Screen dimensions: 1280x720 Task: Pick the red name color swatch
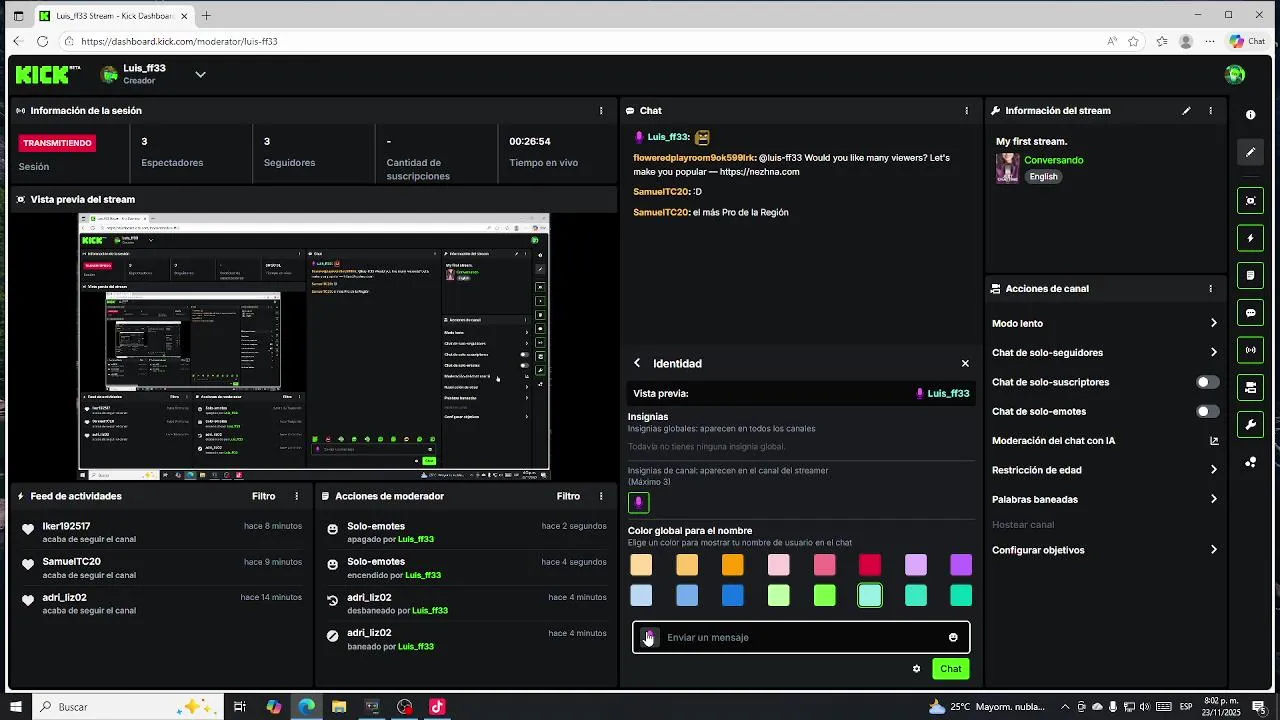point(870,566)
